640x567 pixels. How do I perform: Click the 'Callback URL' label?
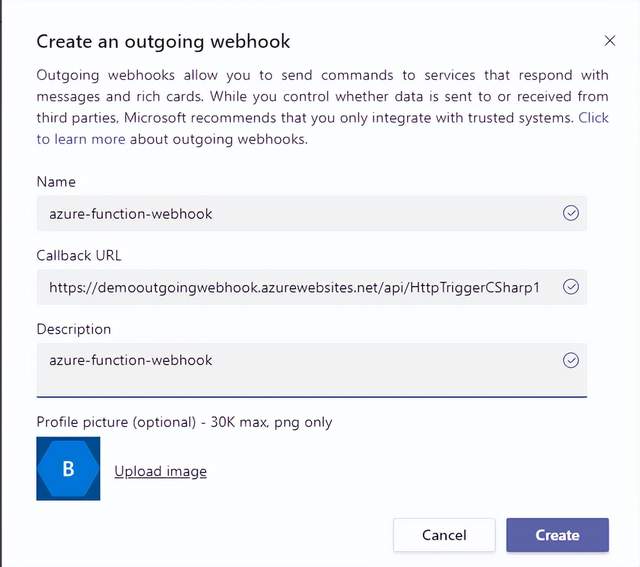point(79,255)
